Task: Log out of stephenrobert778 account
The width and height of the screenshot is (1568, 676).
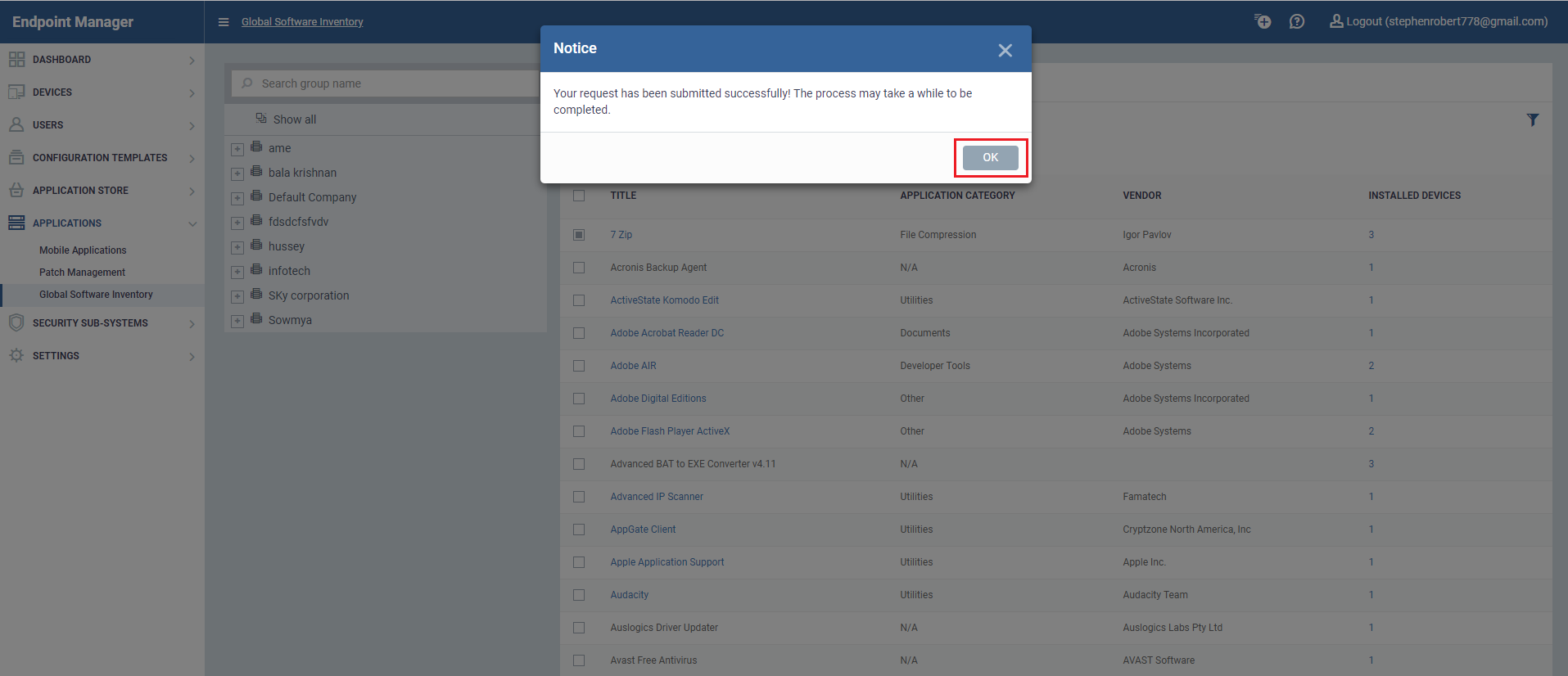Action: (1439, 21)
